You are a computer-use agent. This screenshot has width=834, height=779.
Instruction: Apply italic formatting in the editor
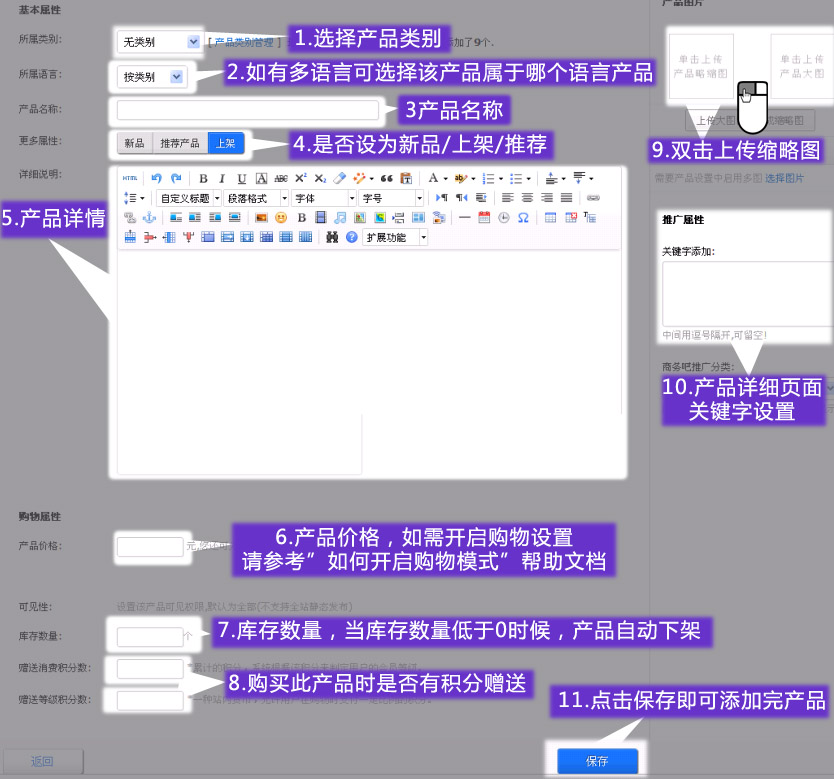(x=222, y=178)
